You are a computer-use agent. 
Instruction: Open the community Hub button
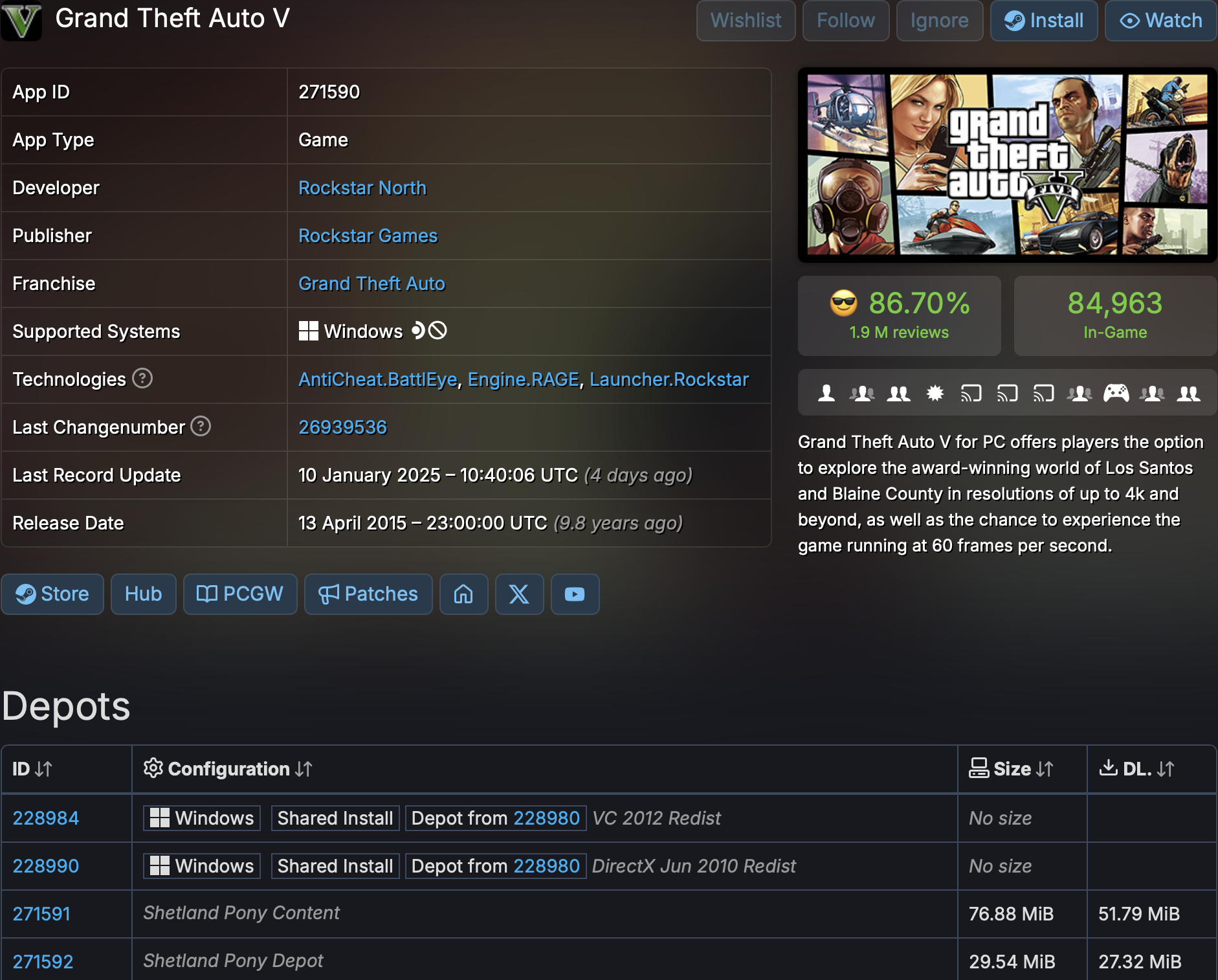pyautogui.click(x=144, y=594)
